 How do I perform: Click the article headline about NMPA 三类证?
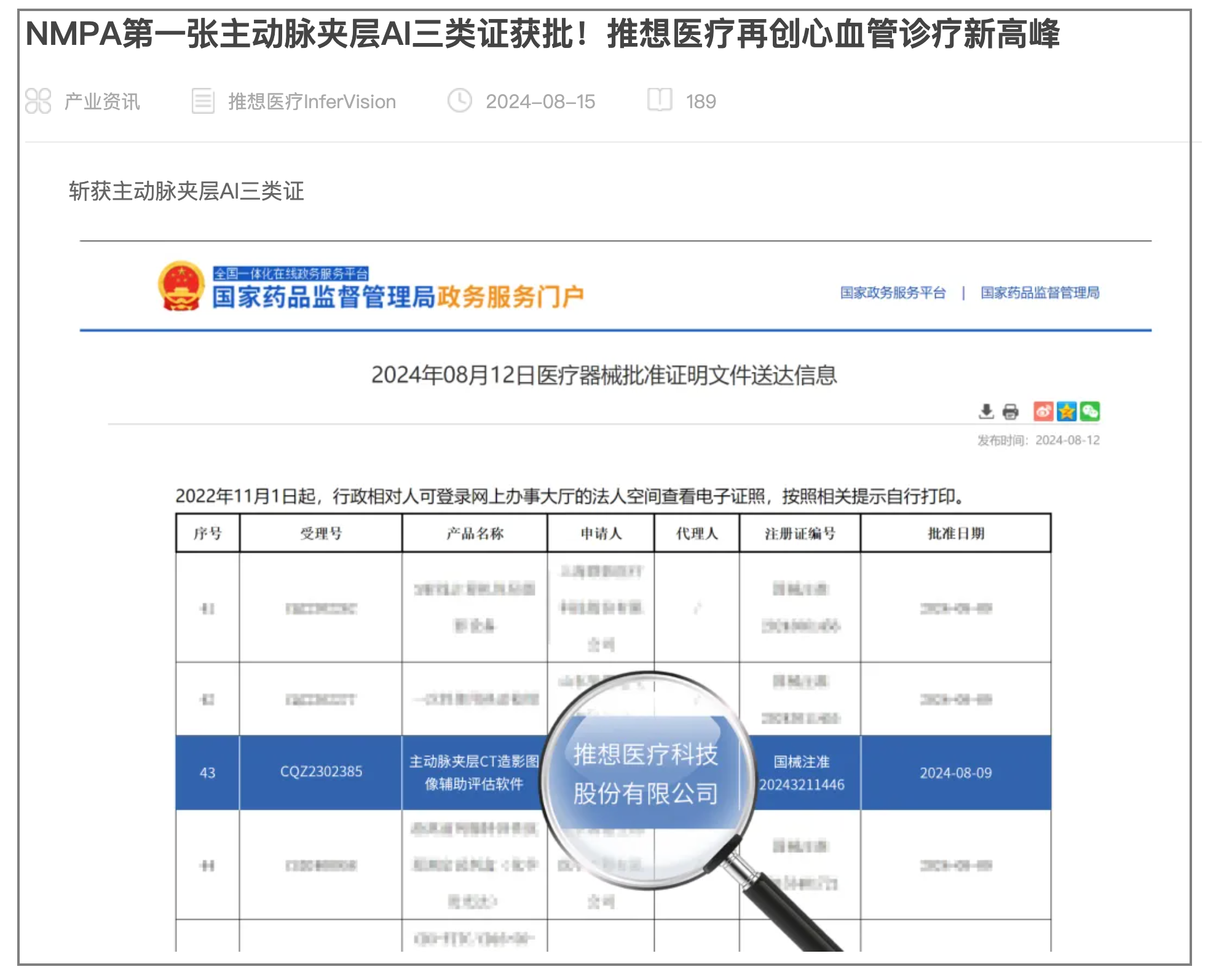pyautogui.click(x=542, y=34)
